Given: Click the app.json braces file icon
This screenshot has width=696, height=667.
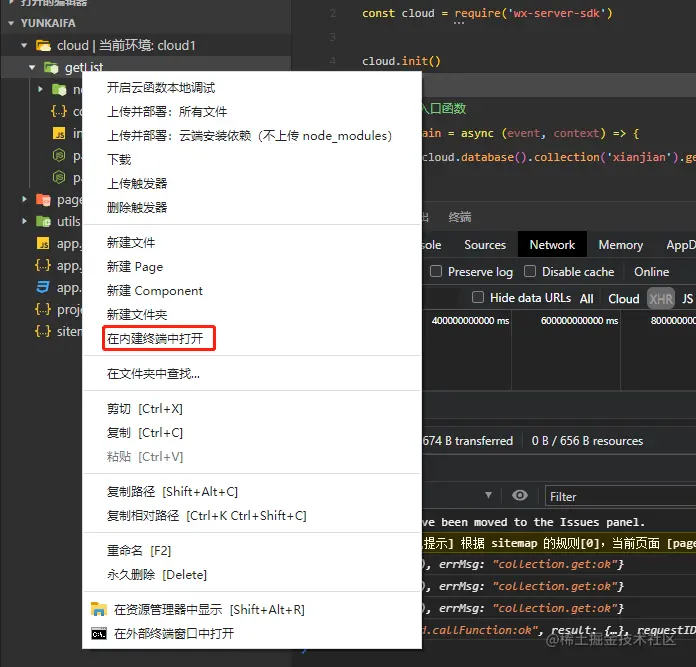Looking at the screenshot, I should click(43, 265).
